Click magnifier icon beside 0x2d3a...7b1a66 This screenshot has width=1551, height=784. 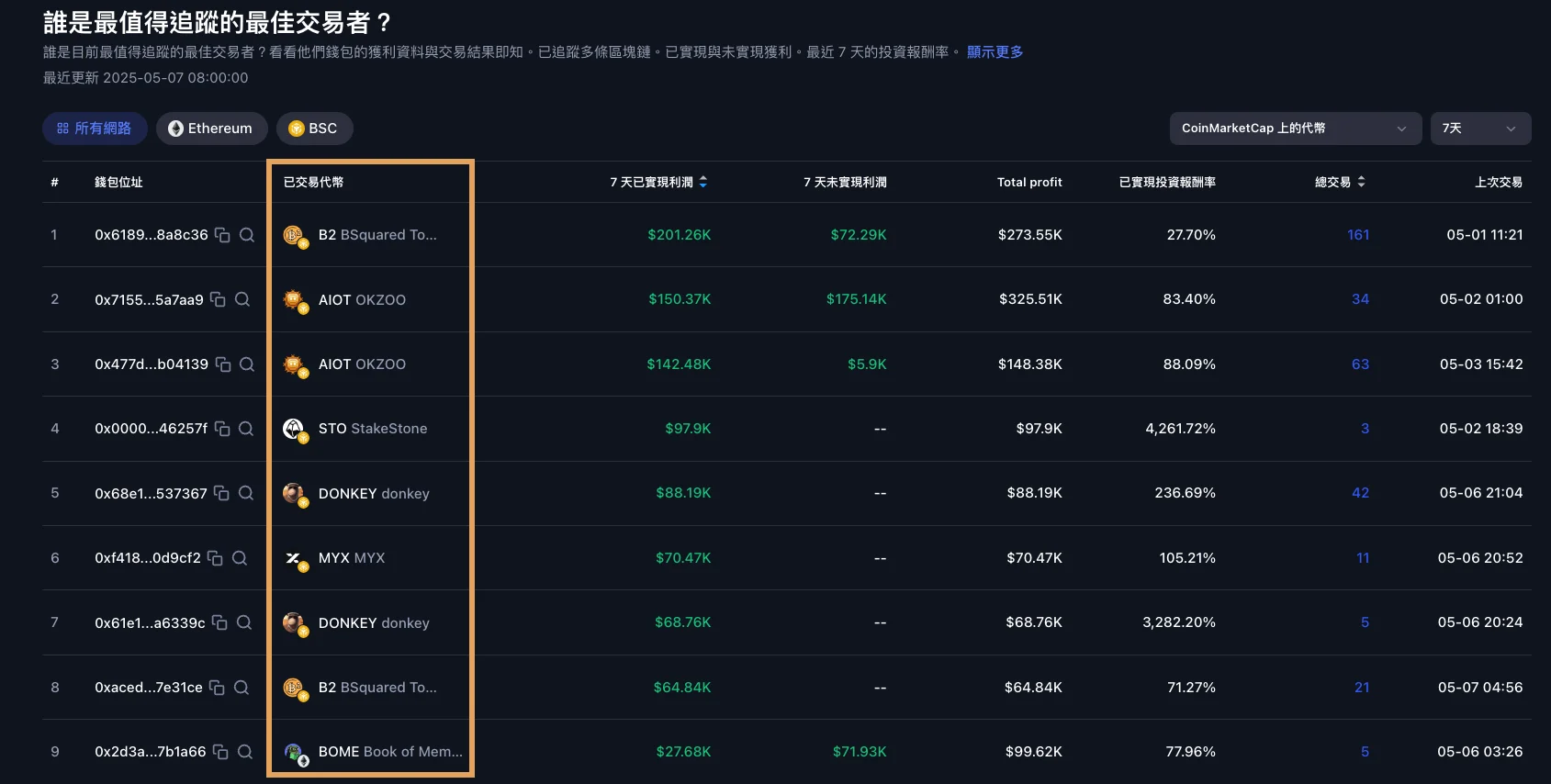(245, 752)
